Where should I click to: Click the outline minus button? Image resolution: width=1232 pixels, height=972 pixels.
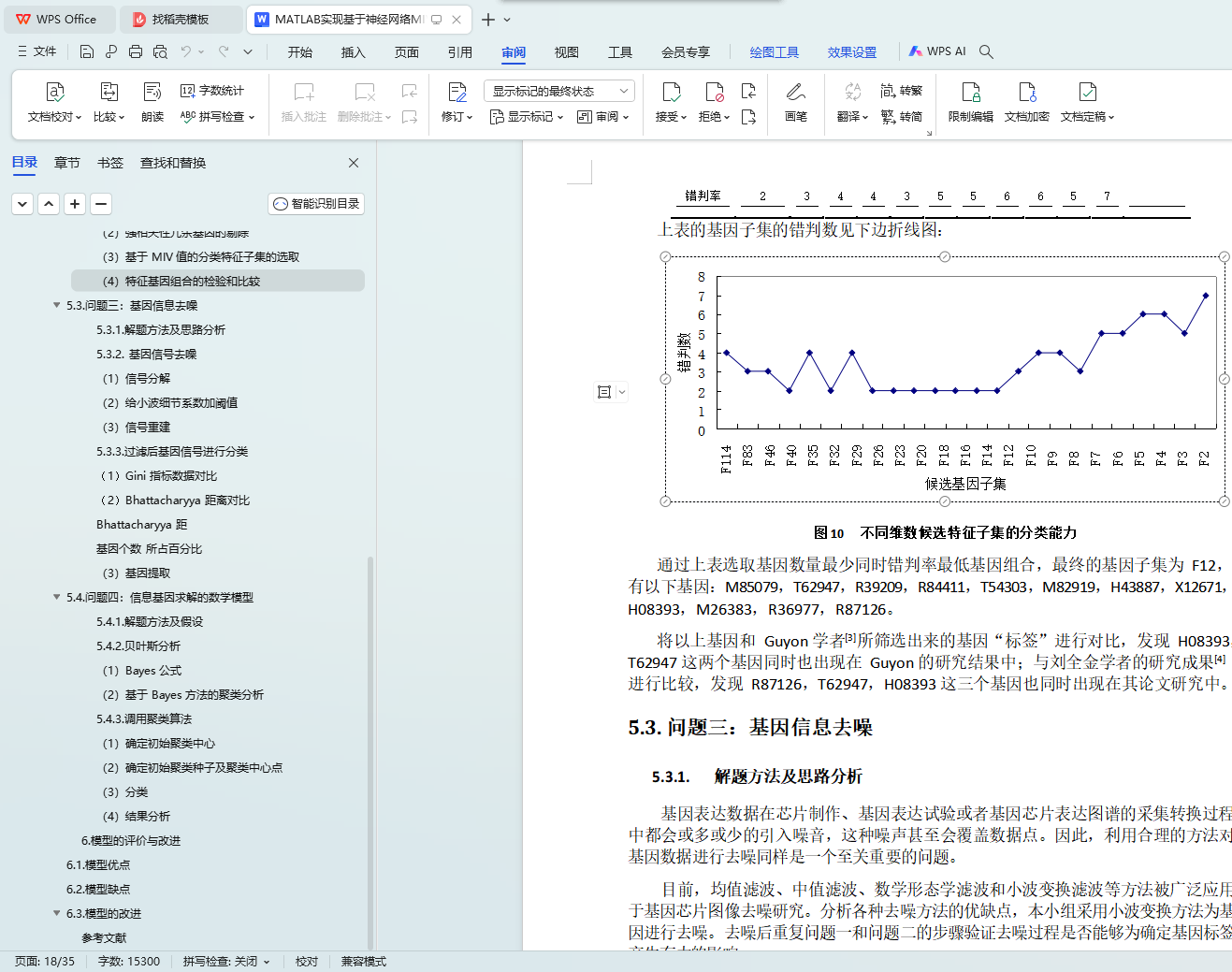click(x=101, y=204)
